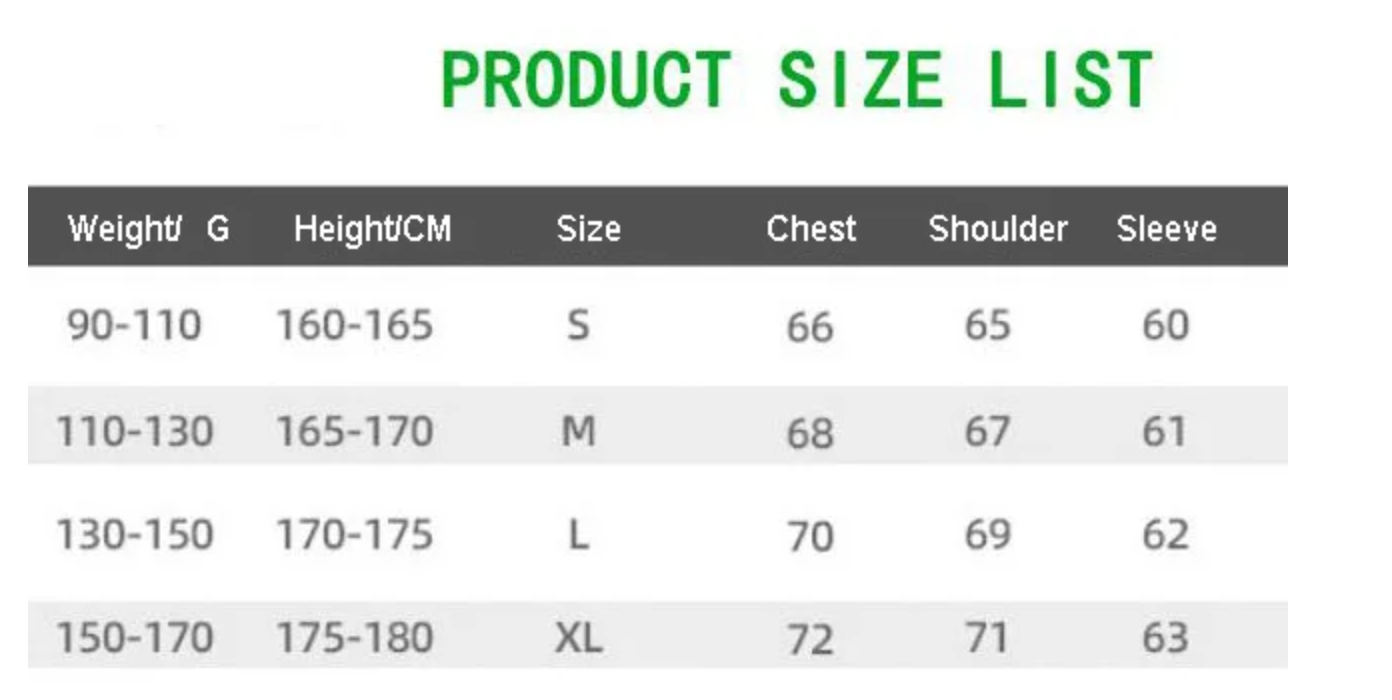The width and height of the screenshot is (1392, 700).
Task: Click the Sleeve column header
Action: (x=1166, y=229)
